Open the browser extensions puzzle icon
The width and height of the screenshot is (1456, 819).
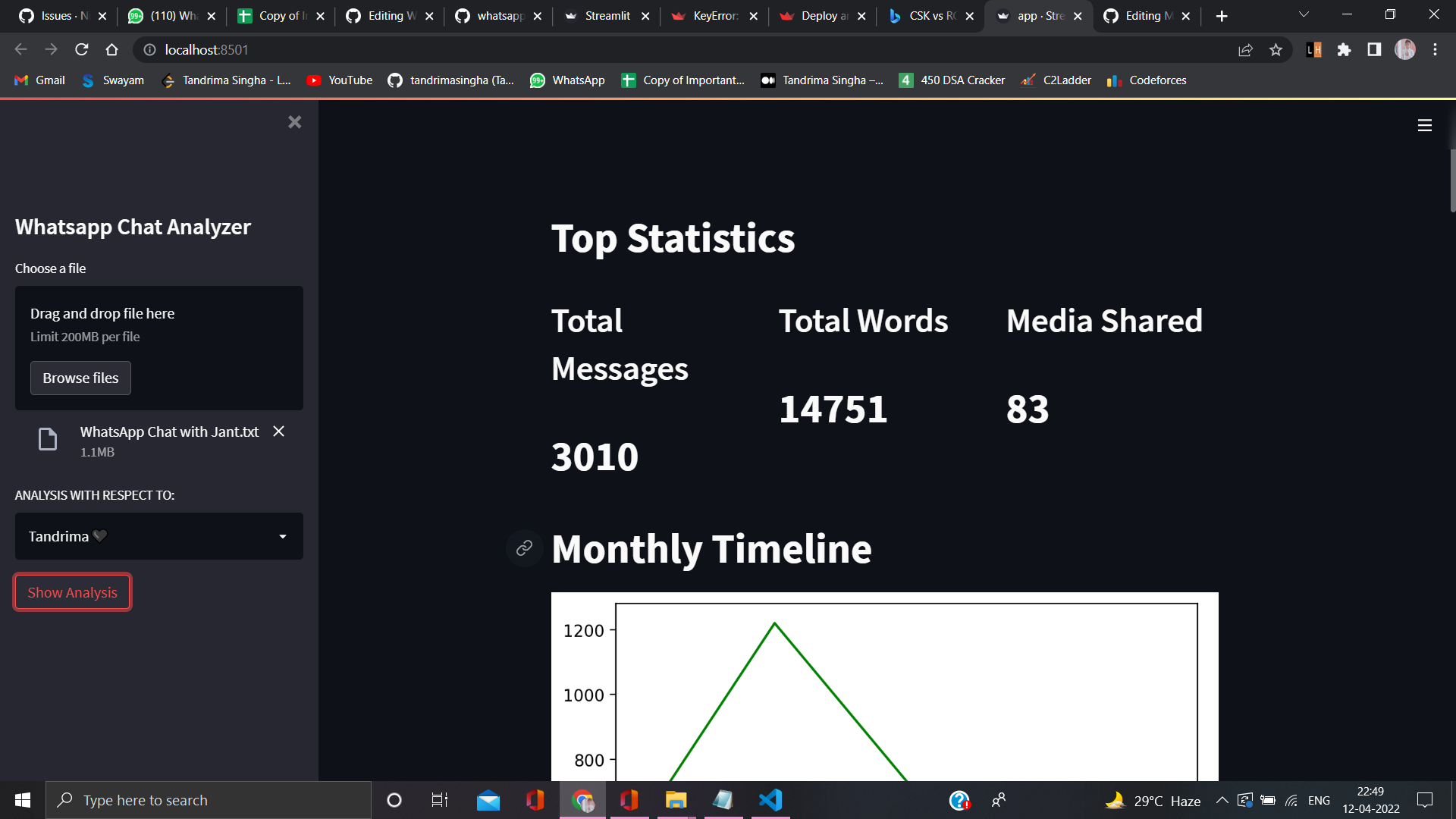pos(1344,49)
